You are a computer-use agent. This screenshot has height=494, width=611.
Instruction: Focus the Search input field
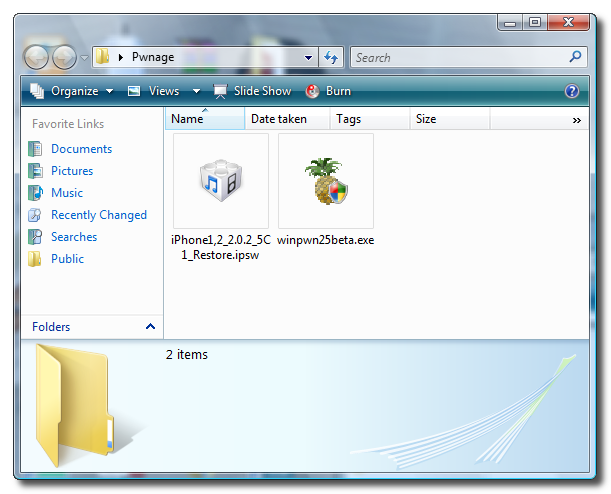469,57
